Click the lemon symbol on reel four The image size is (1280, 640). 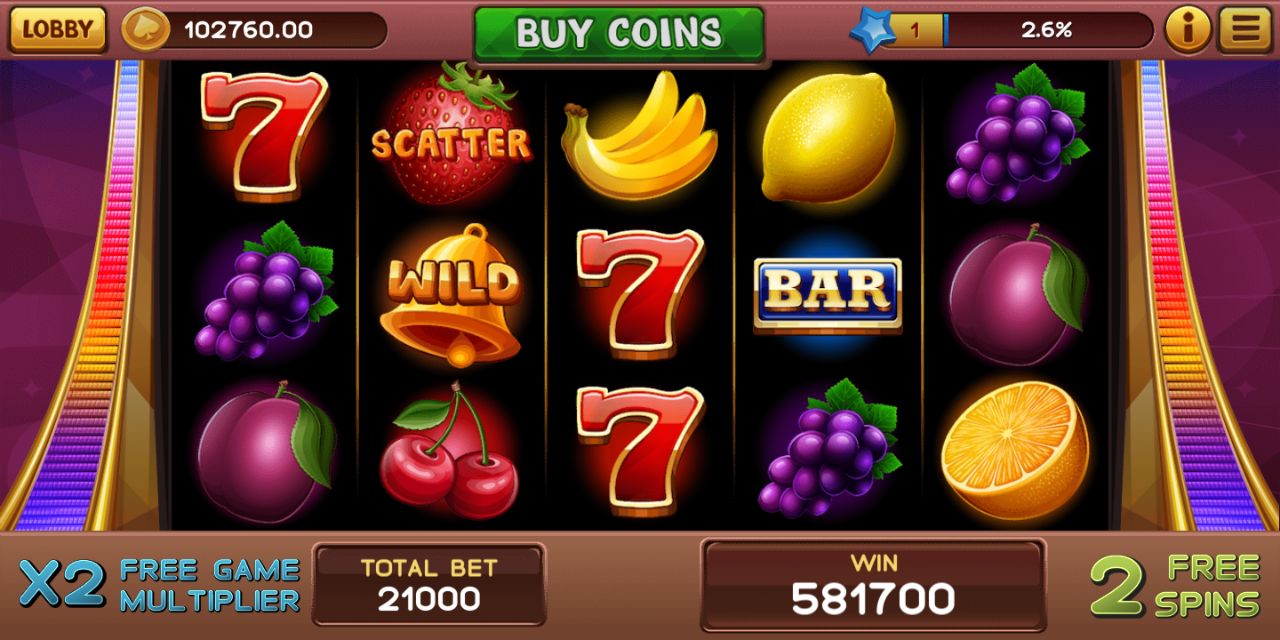point(828,137)
